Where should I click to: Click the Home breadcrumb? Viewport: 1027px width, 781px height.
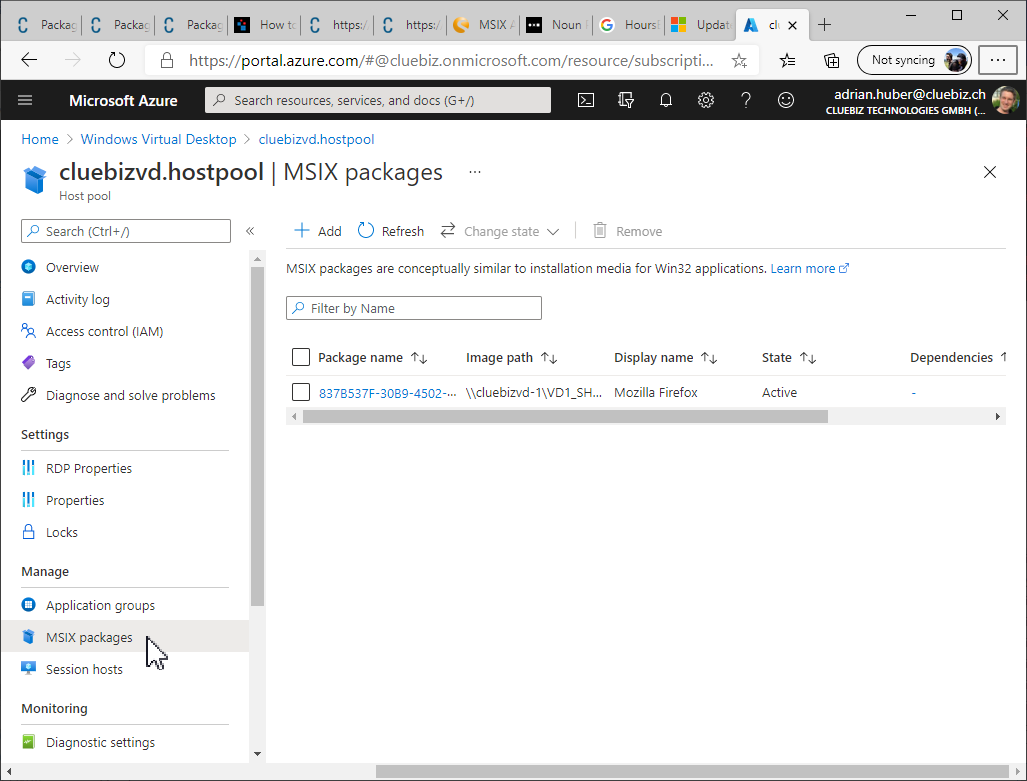click(40, 140)
